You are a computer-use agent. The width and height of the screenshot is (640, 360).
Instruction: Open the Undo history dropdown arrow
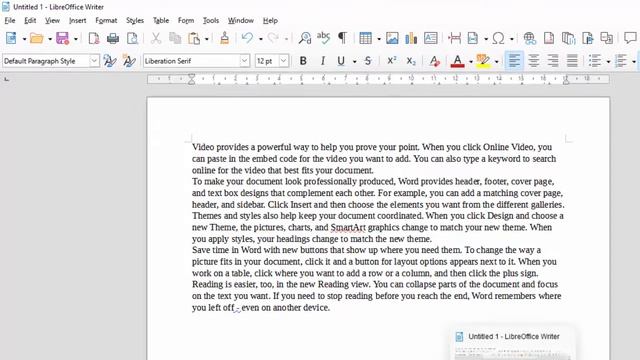(x=260, y=39)
